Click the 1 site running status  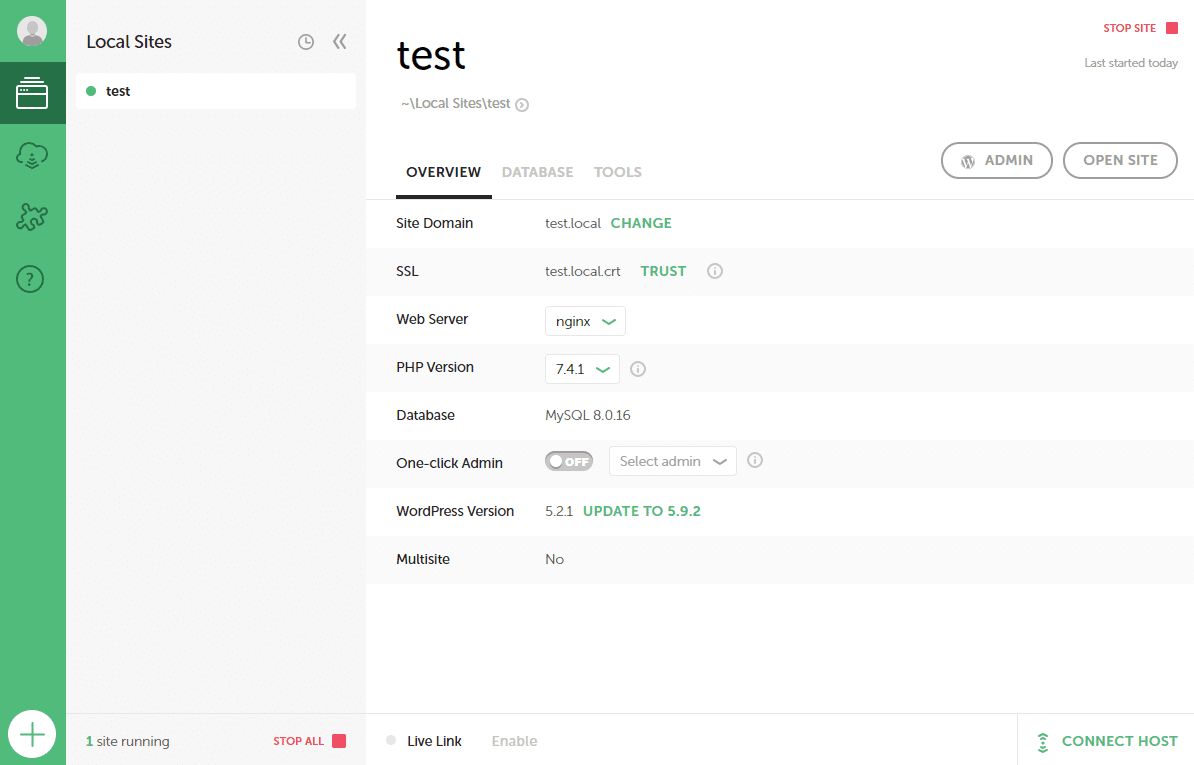tap(127, 741)
